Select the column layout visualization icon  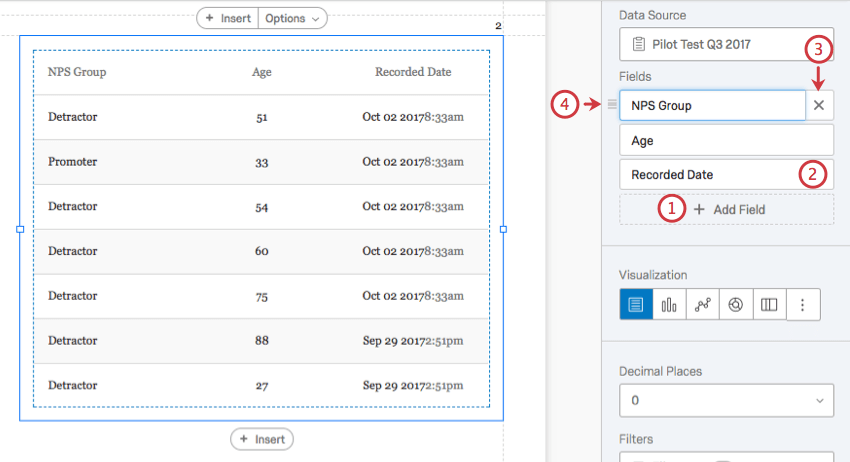point(768,305)
